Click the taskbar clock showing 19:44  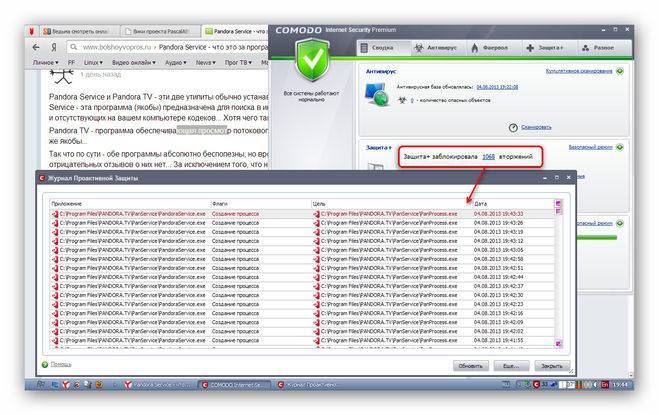click(x=620, y=384)
